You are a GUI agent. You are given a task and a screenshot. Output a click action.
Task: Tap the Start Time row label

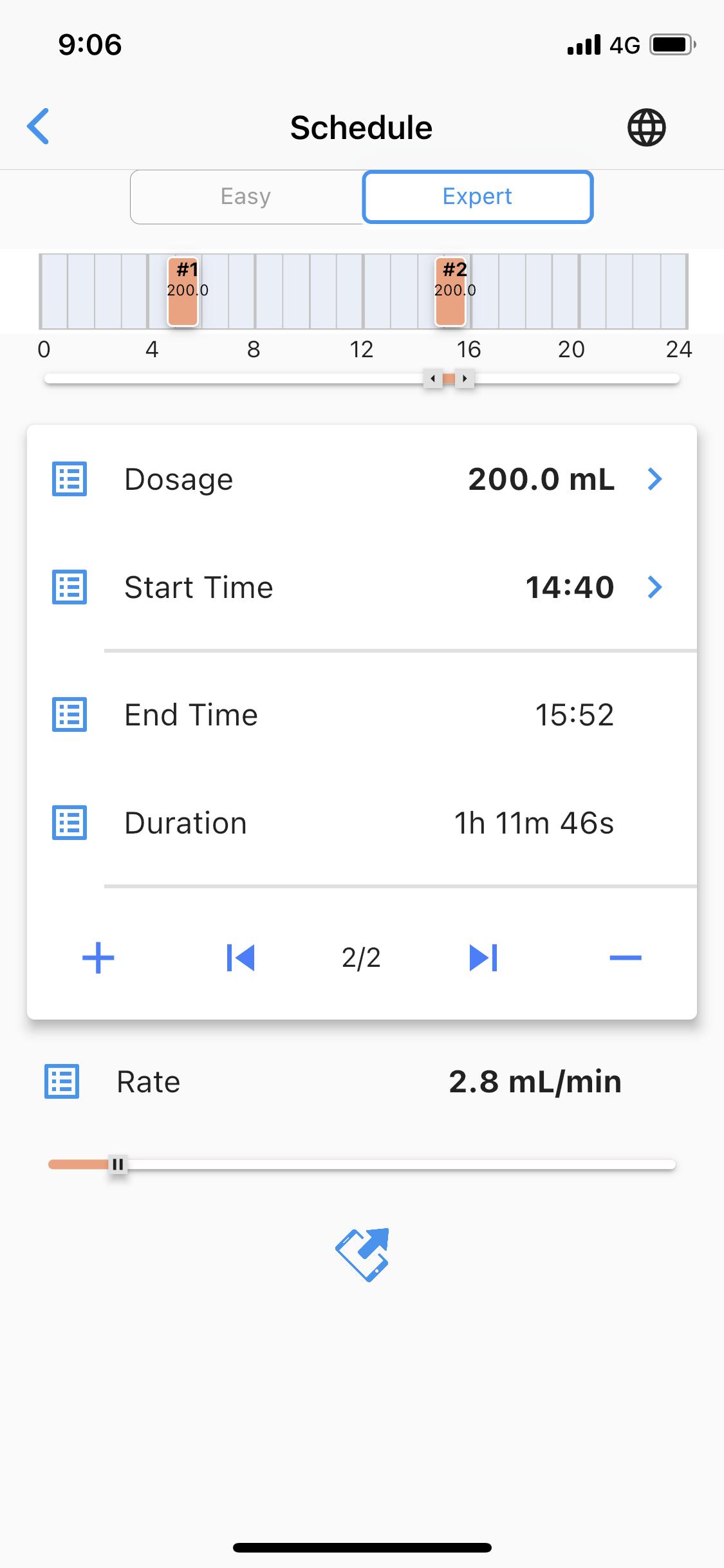pos(199,587)
